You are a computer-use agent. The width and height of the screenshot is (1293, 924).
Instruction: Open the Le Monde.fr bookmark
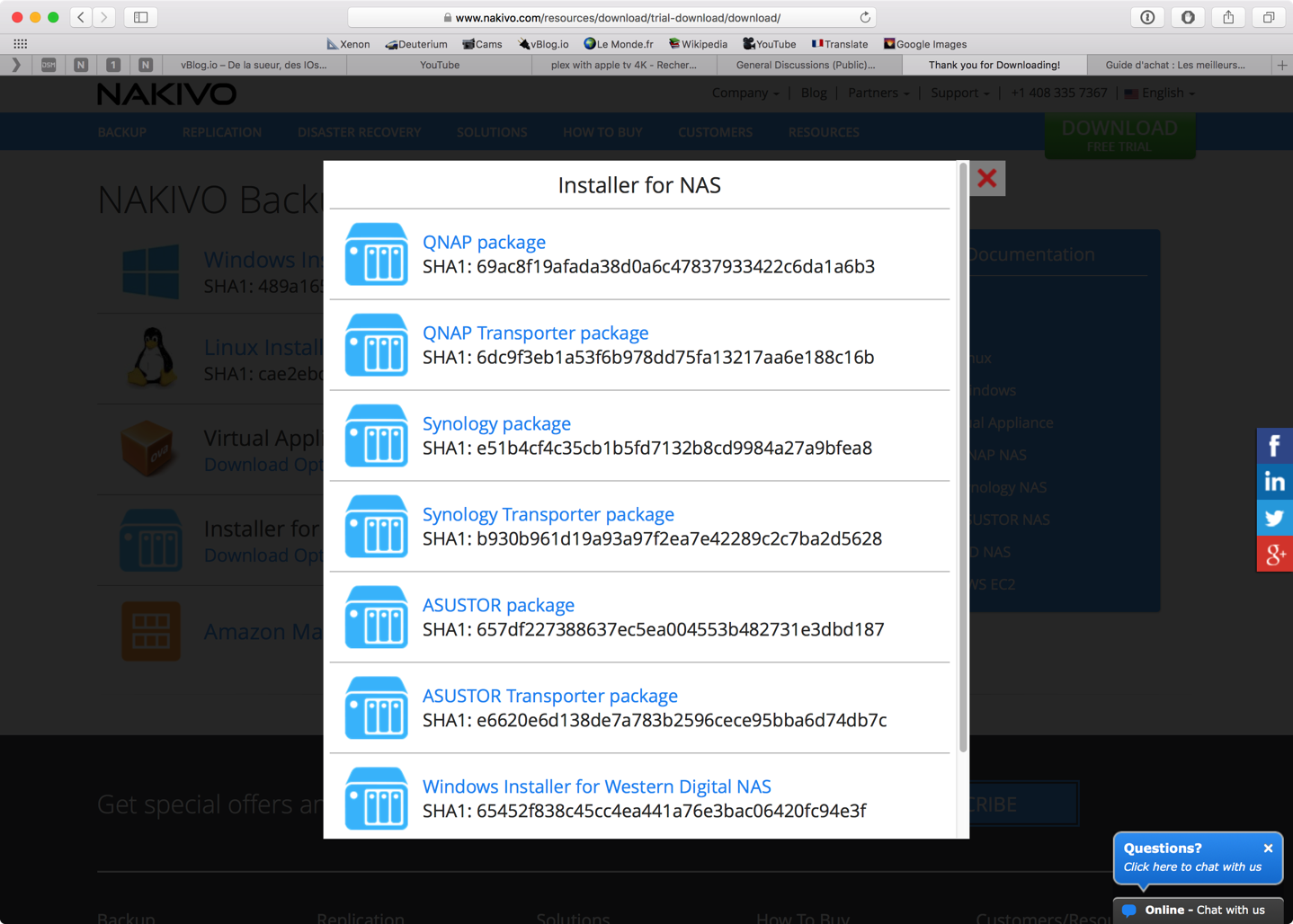(x=619, y=44)
